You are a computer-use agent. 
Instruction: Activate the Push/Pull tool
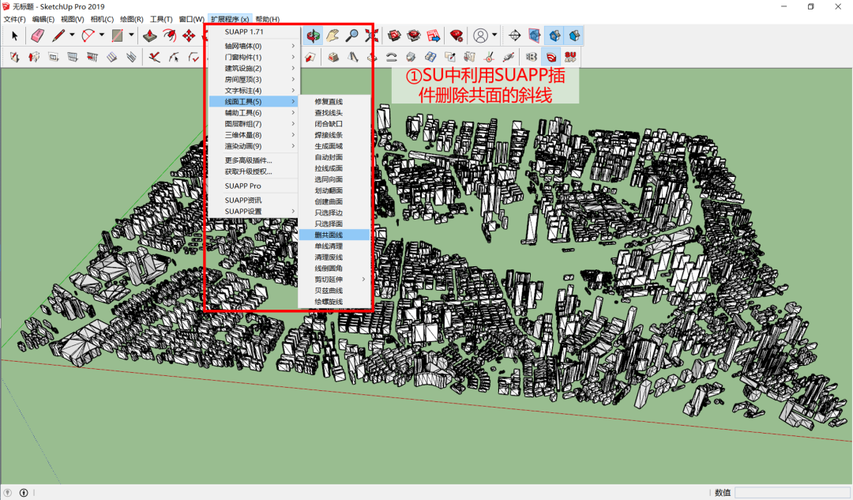[x=149, y=36]
